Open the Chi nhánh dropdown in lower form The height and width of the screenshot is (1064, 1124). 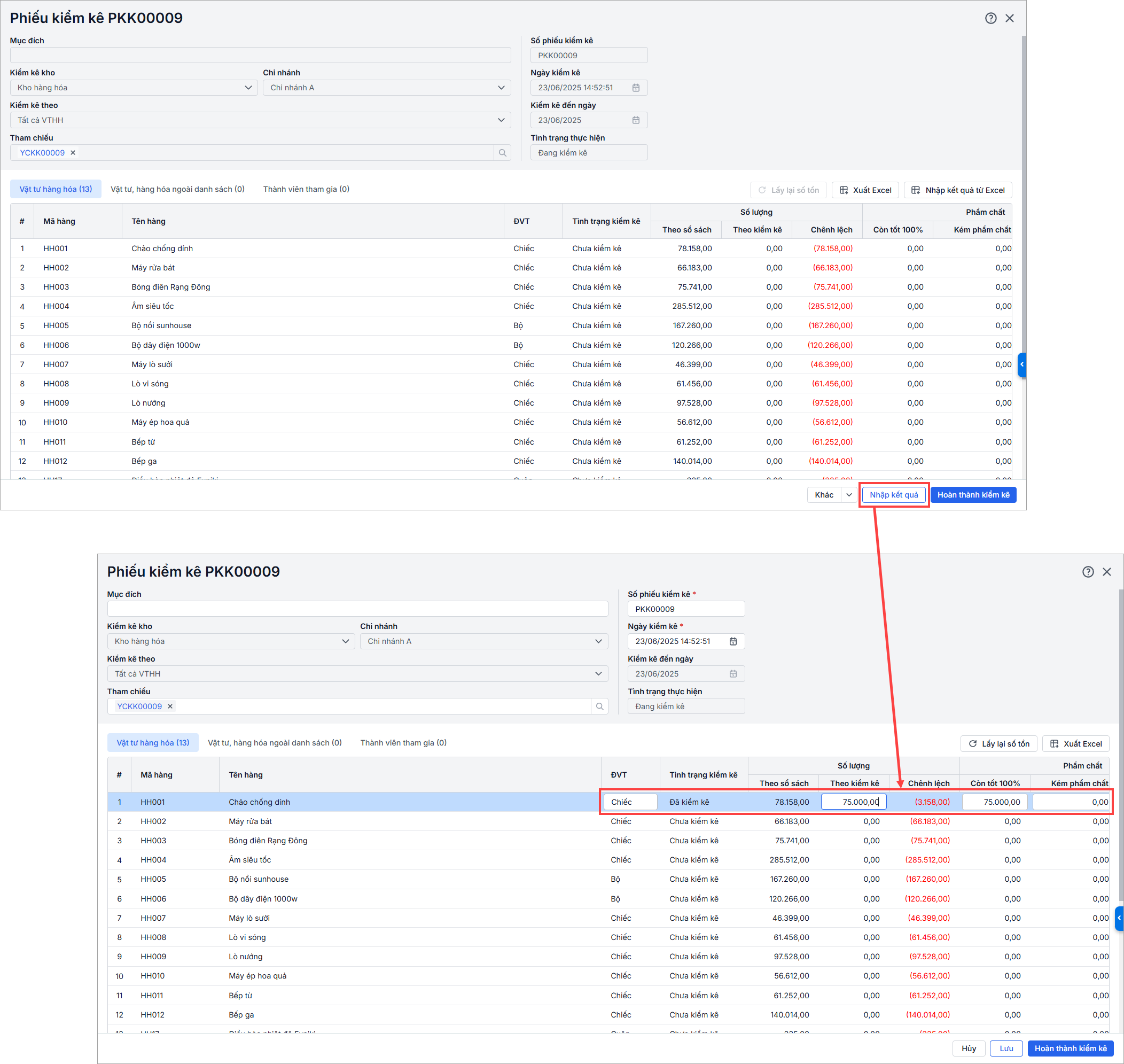(483, 641)
